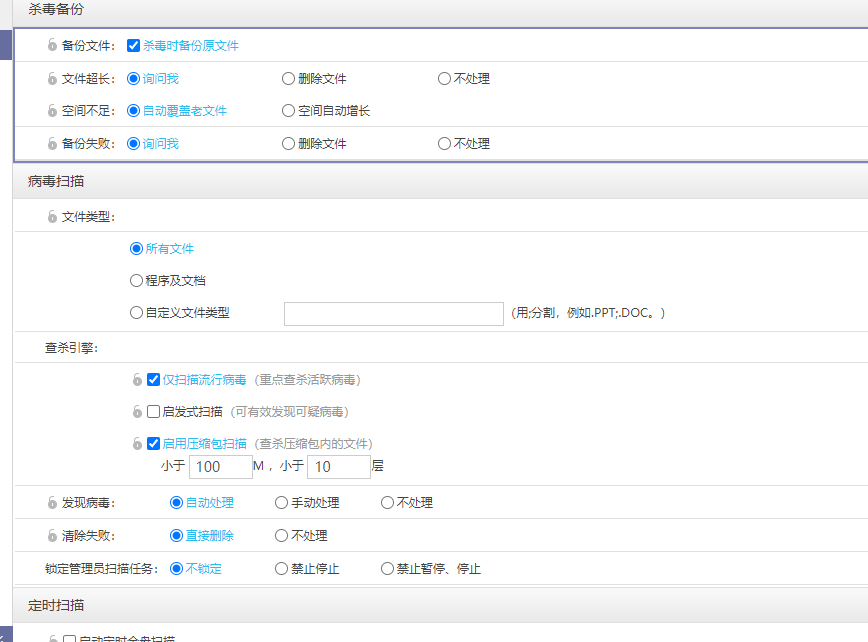Screen dimensions: 868x642
Task: Select 自动处理 for 发现病毒
Action: [x=177, y=503]
